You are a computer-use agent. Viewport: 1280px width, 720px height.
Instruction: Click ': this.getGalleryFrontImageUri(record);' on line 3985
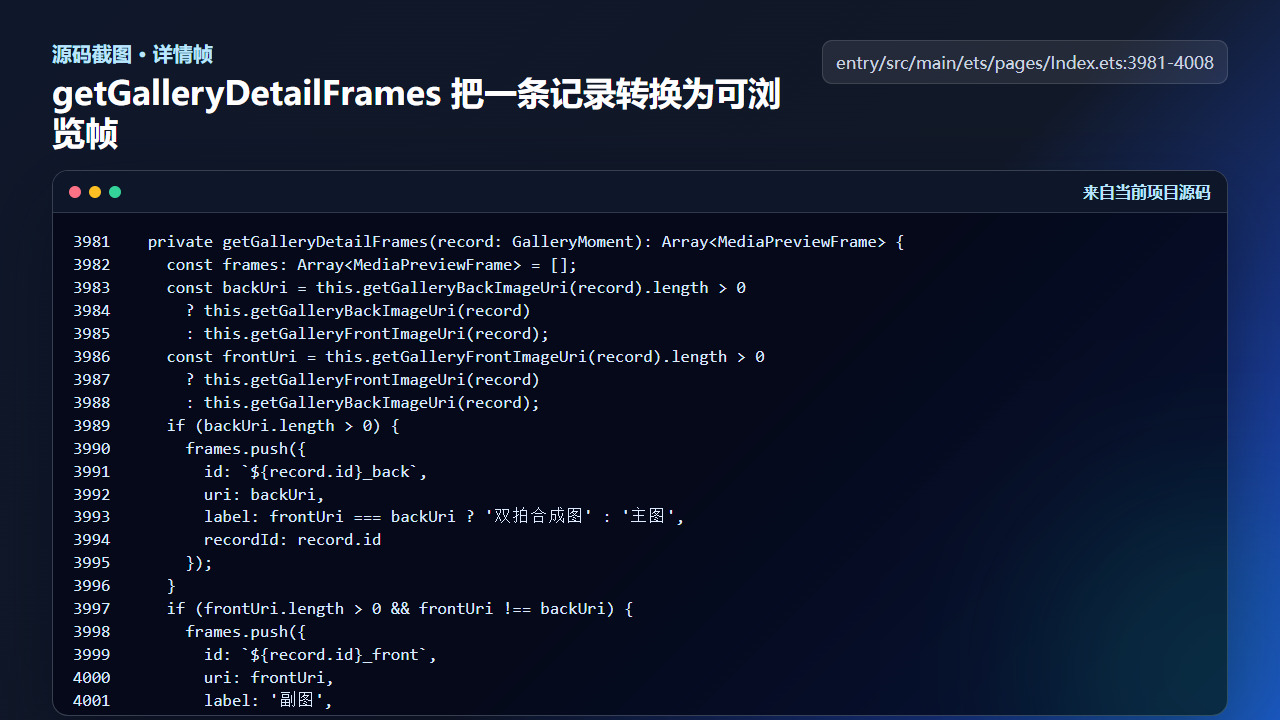[x=367, y=334]
